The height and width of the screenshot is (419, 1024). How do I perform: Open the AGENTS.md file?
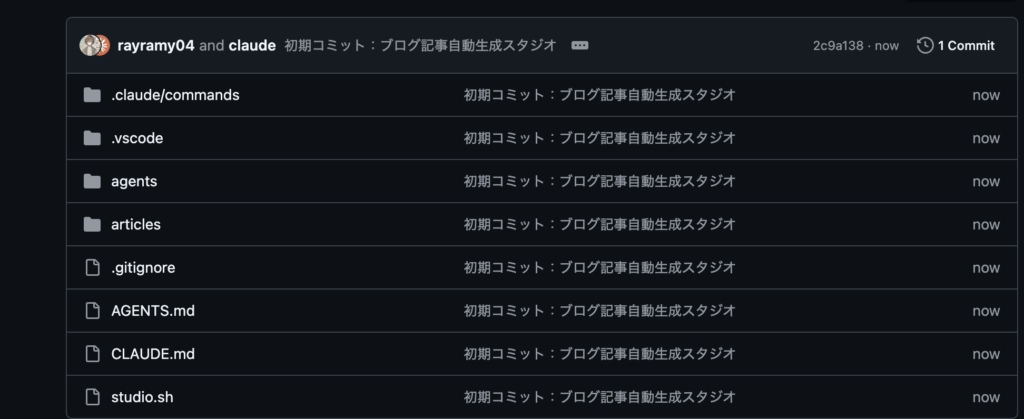(152, 310)
